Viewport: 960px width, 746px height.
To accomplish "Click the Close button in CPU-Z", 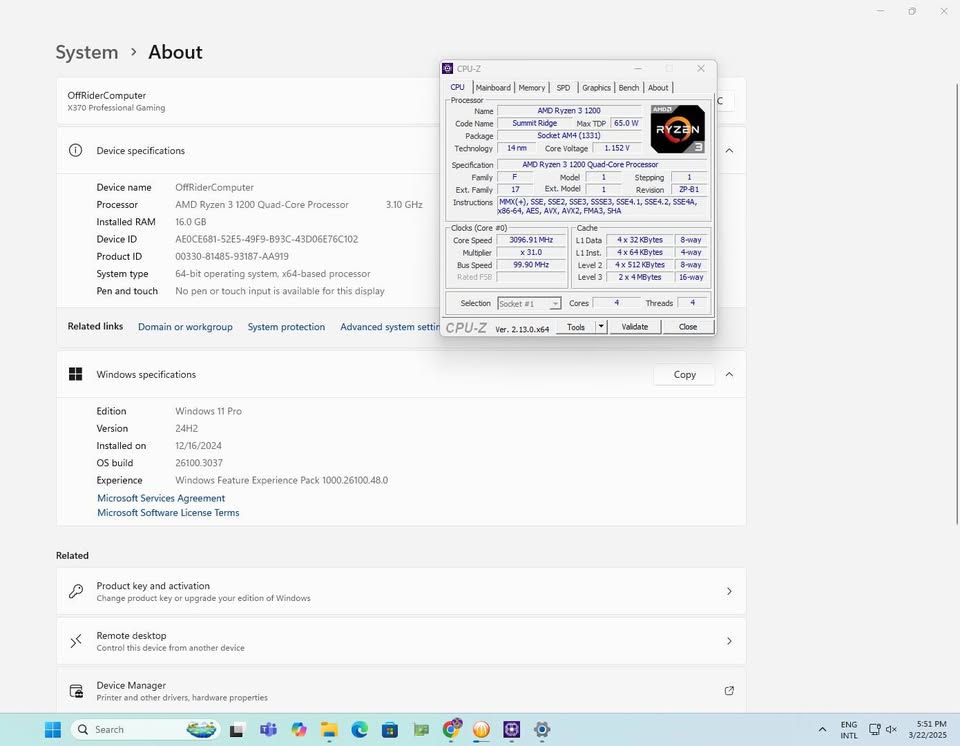I will click(688, 327).
